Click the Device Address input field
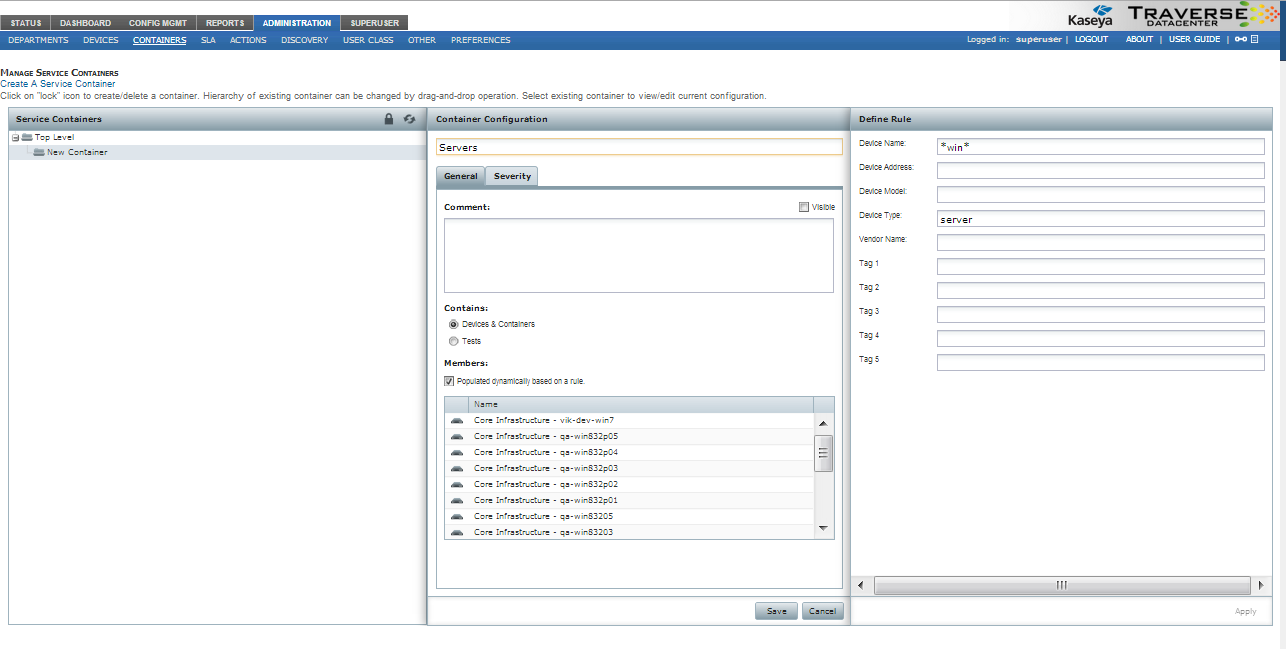This screenshot has height=649, width=1286. (1100, 171)
